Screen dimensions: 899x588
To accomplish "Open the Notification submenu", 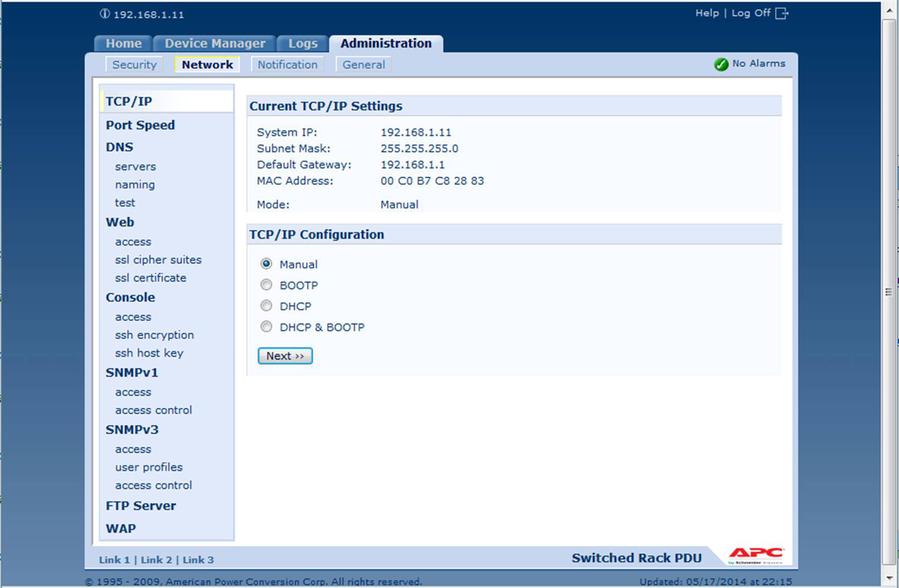I will 287,65.
